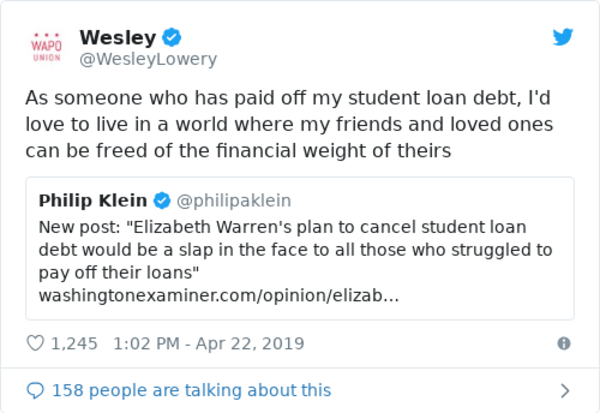Open Philip Klein's quoted profile name
Viewport: 600px width, 413px height.
click(x=93, y=200)
